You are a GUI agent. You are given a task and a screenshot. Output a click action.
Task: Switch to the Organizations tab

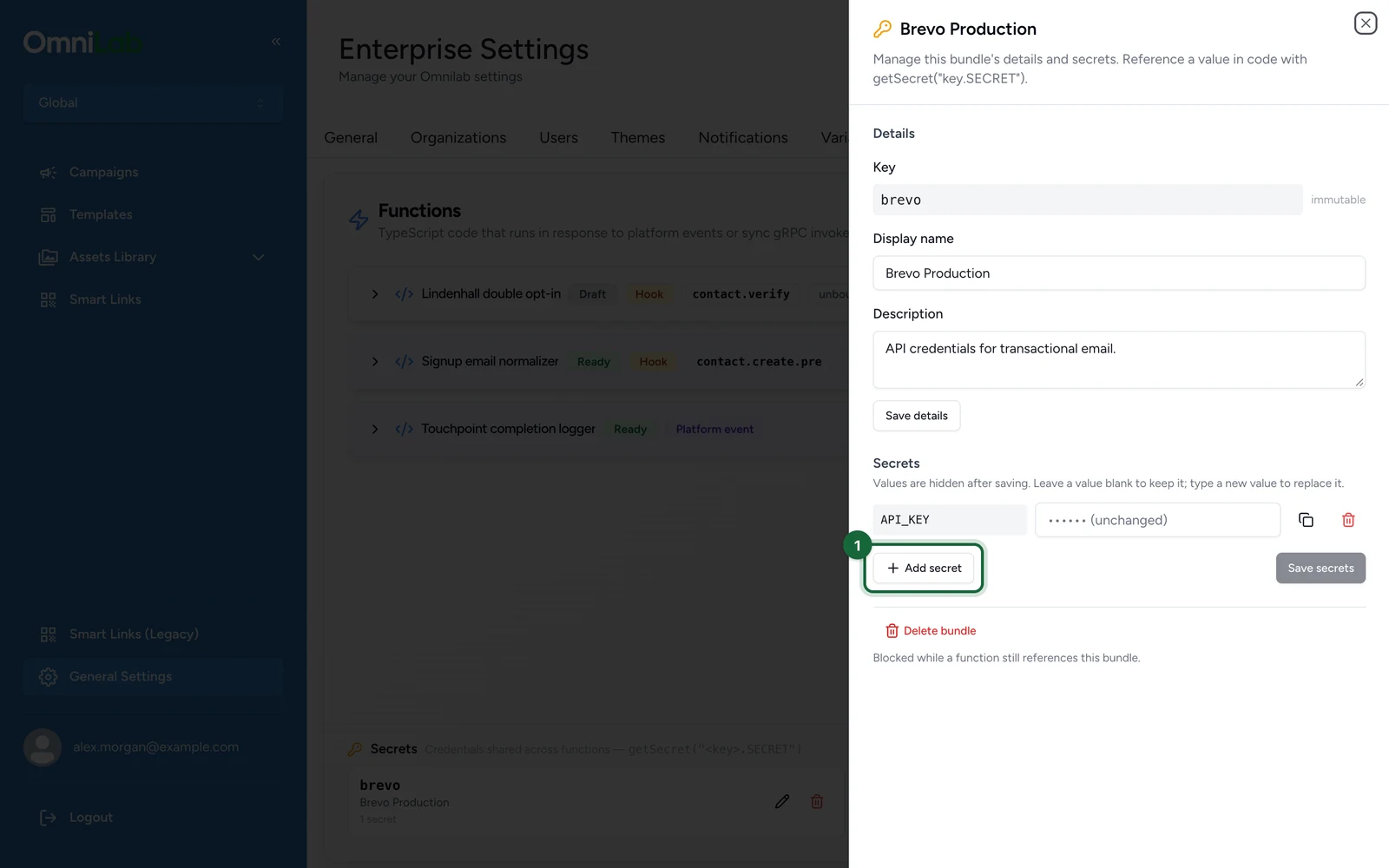458,137
